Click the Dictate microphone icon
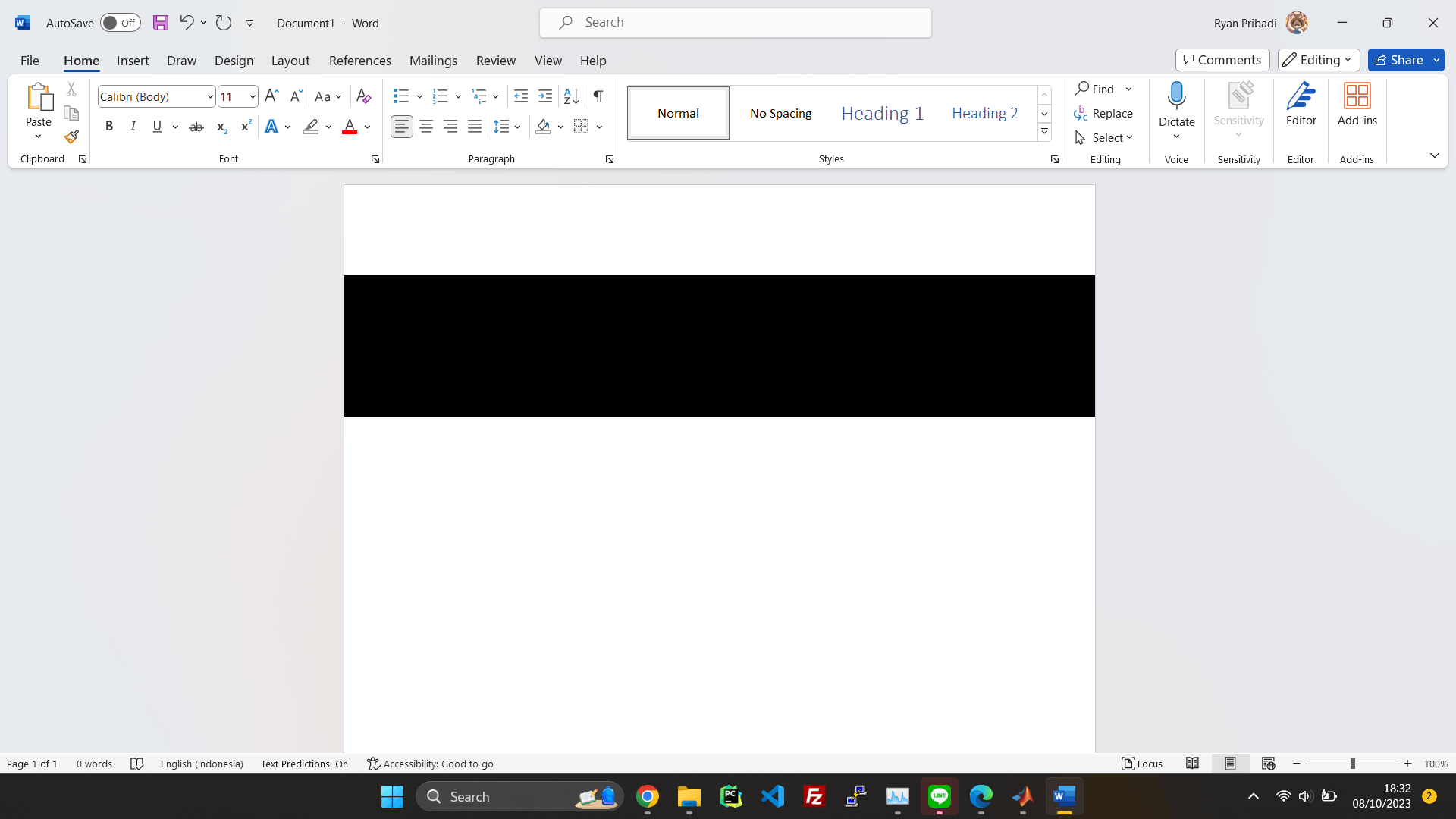 pyautogui.click(x=1176, y=96)
